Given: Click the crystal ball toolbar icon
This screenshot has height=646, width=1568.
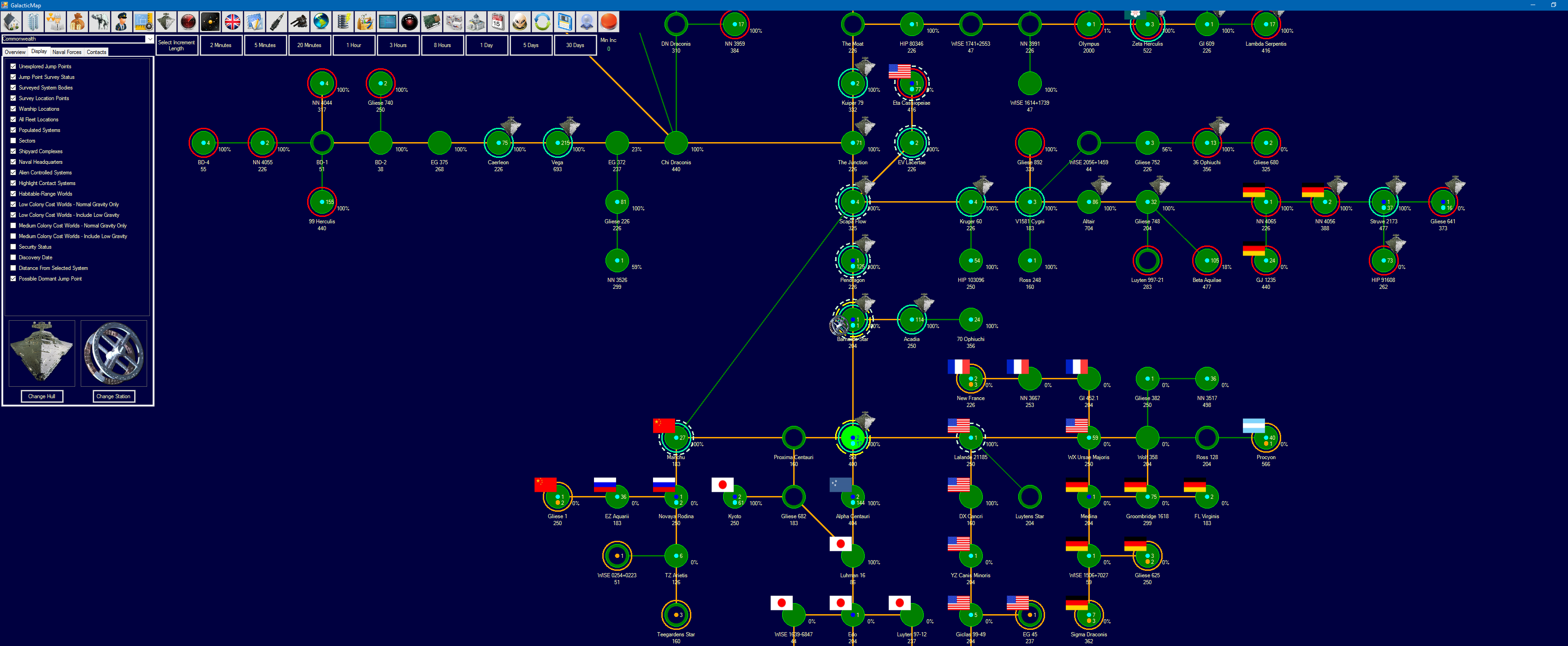Looking at the screenshot, I should tap(586, 22).
